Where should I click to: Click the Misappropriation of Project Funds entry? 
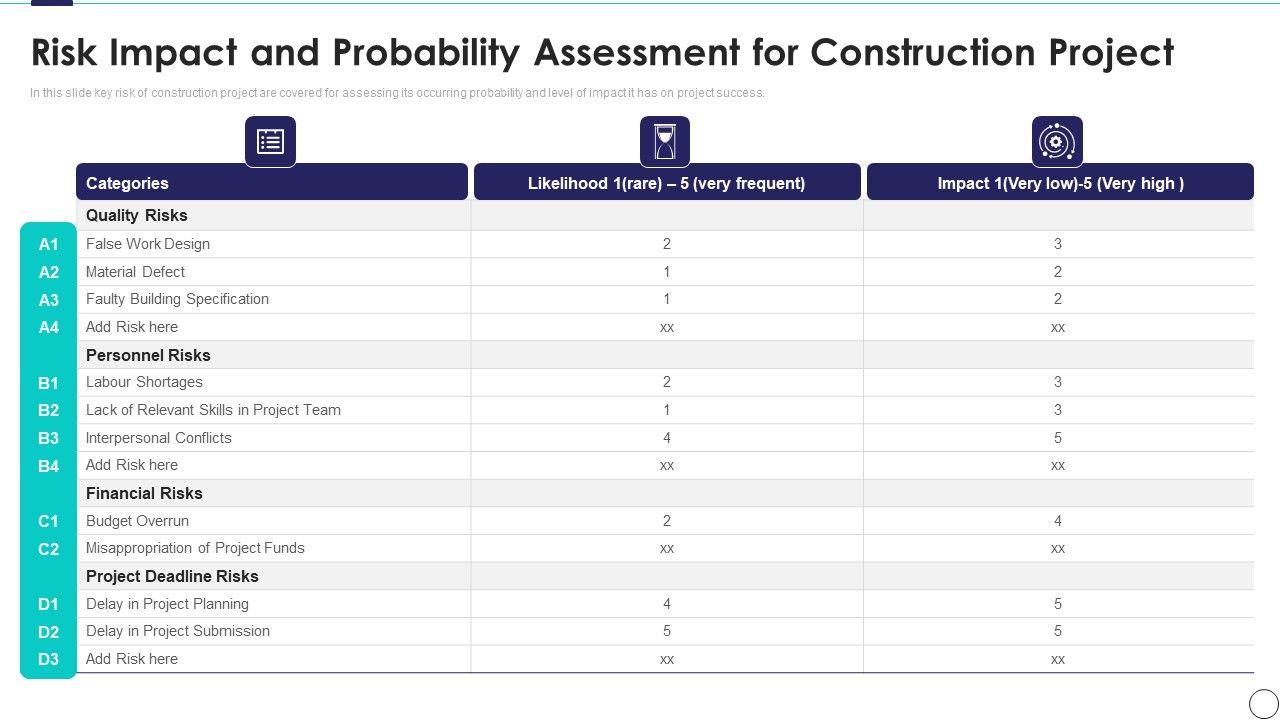(x=195, y=548)
